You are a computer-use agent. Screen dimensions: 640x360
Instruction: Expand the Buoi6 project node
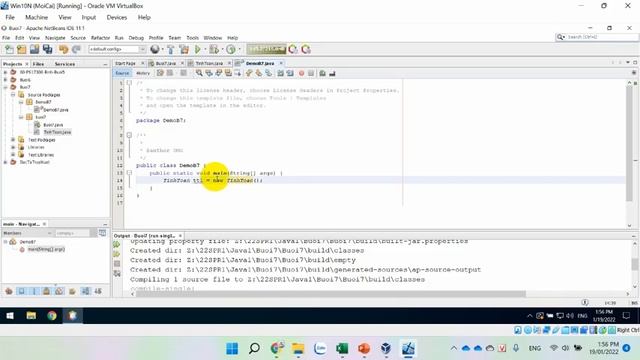pyautogui.click(x=5, y=80)
